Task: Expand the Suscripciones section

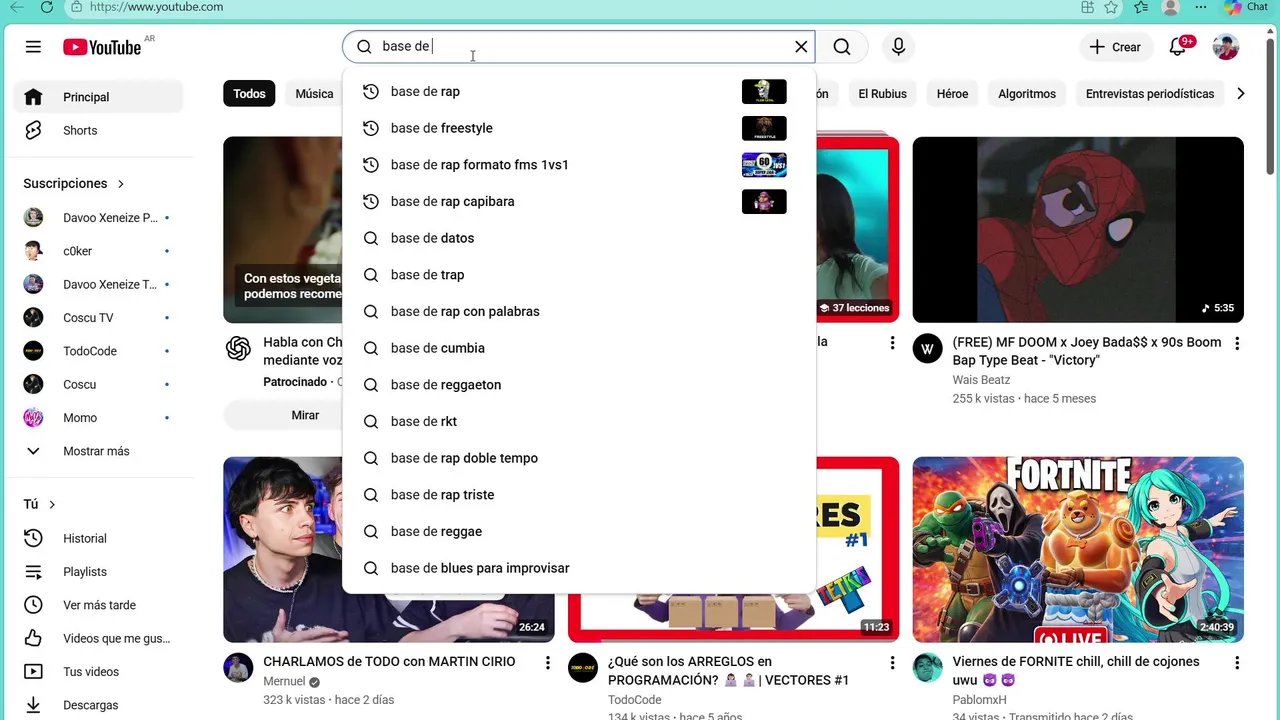Action: pos(74,184)
